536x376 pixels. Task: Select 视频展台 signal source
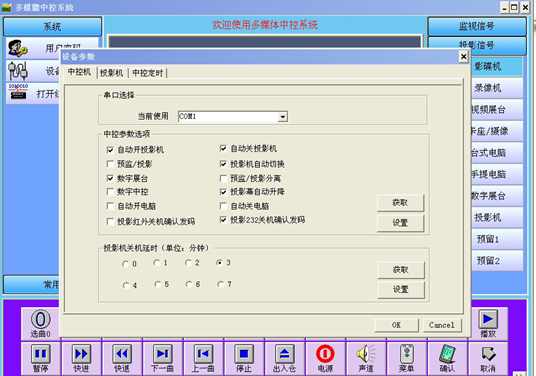click(497, 110)
